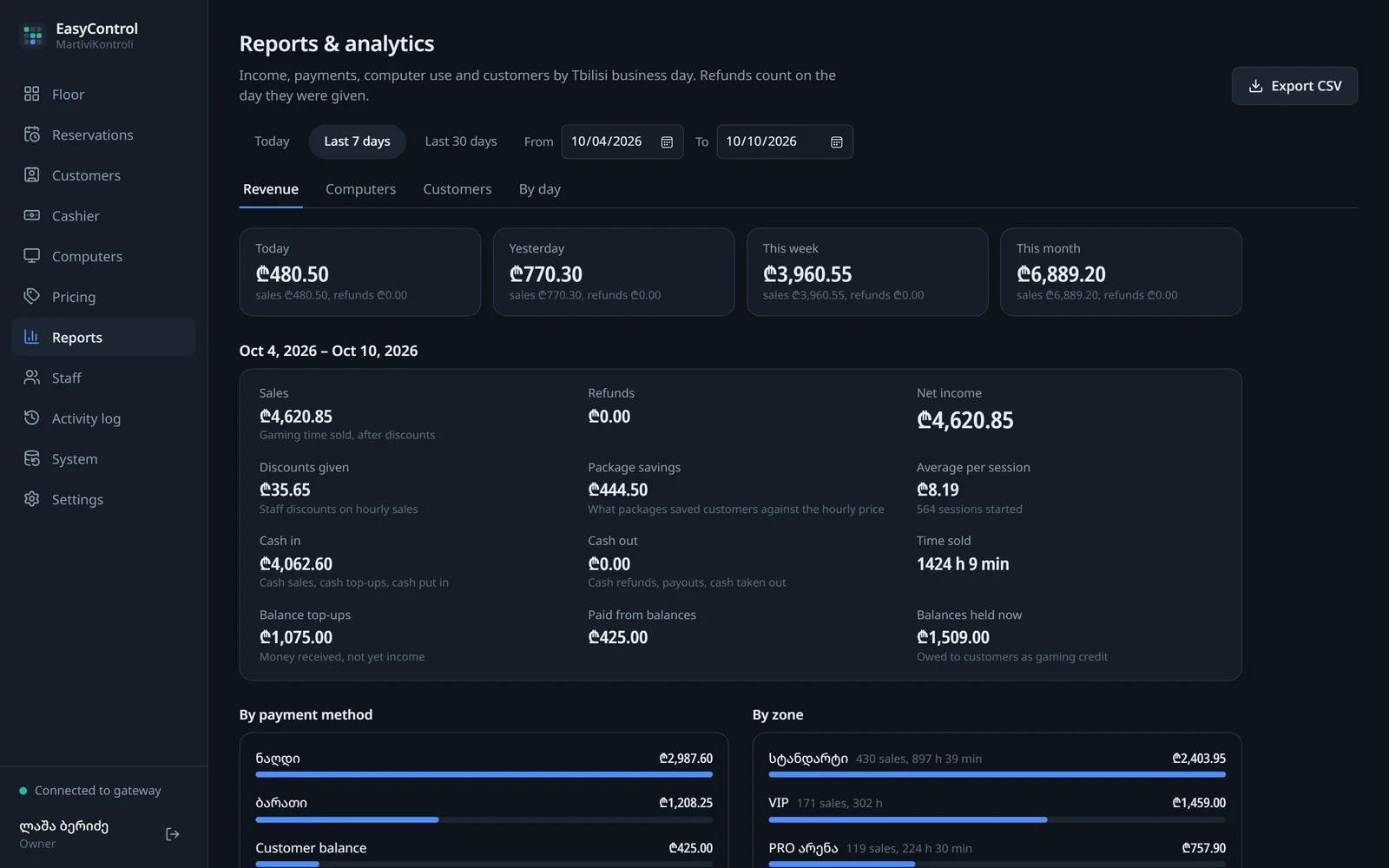This screenshot has width=1389, height=868.
Task: Click the Today revenue card ₾480.50
Action: pos(359,272)
